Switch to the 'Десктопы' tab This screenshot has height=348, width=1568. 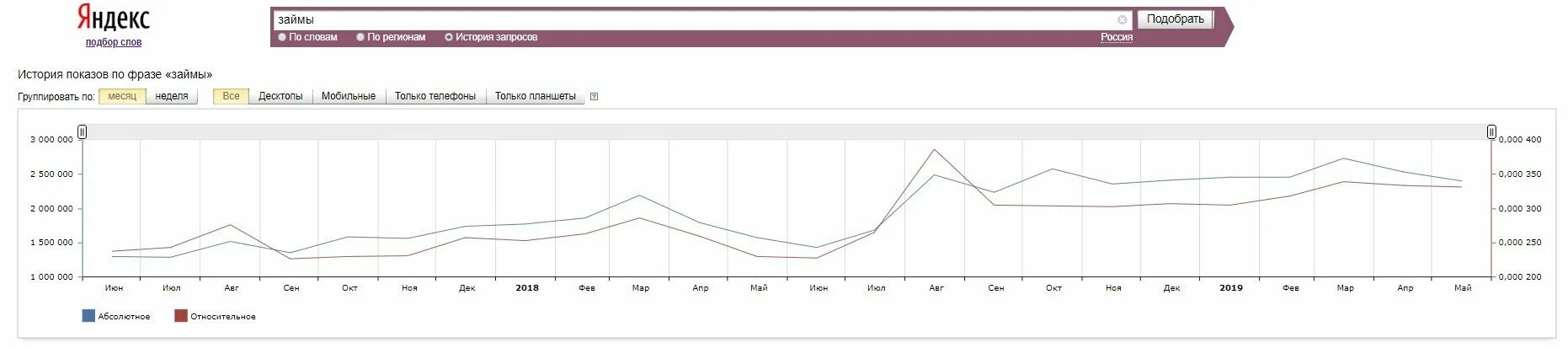(x=280, y=96)
